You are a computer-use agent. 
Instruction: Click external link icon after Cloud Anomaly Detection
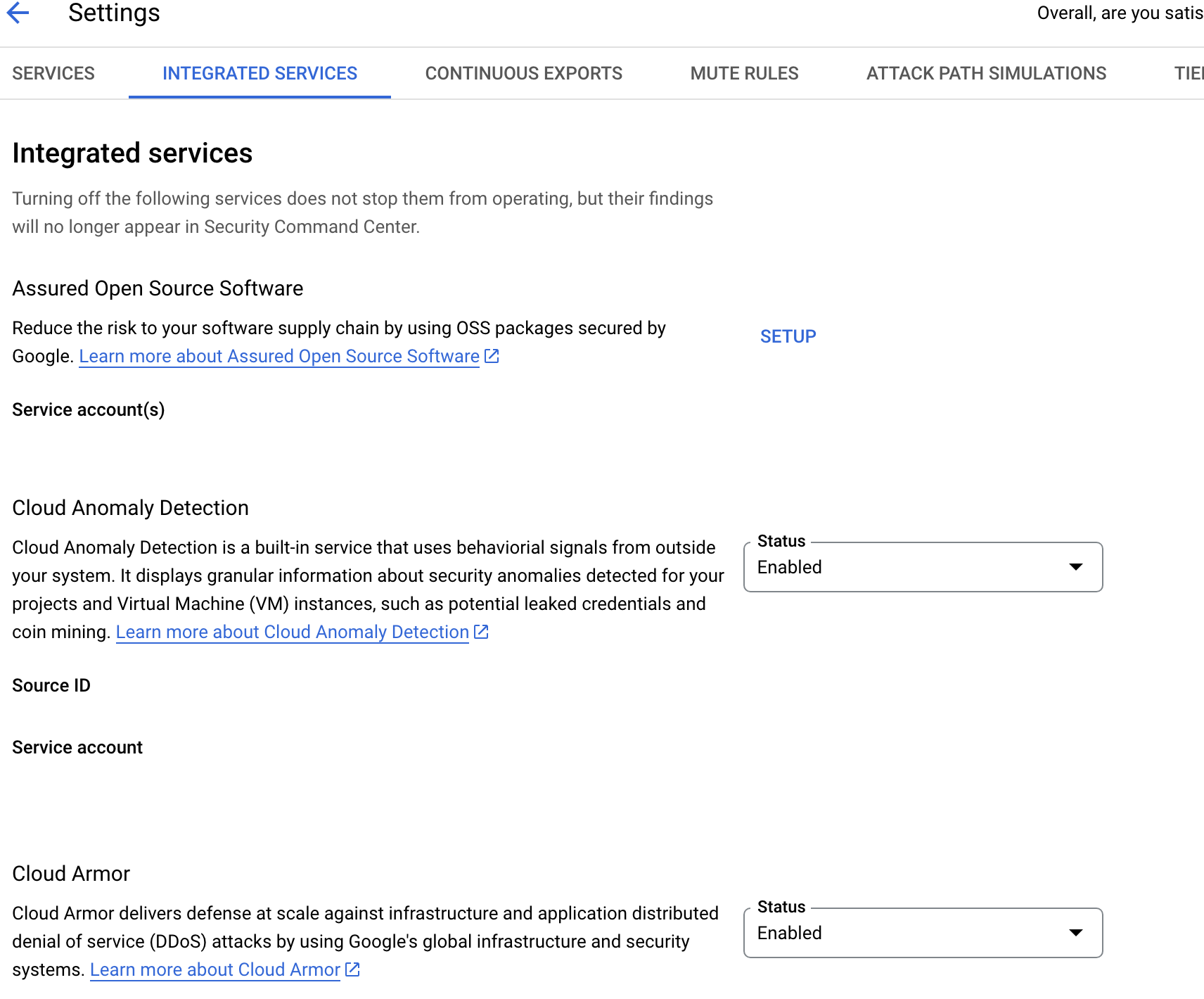click(x=481, y=632)
